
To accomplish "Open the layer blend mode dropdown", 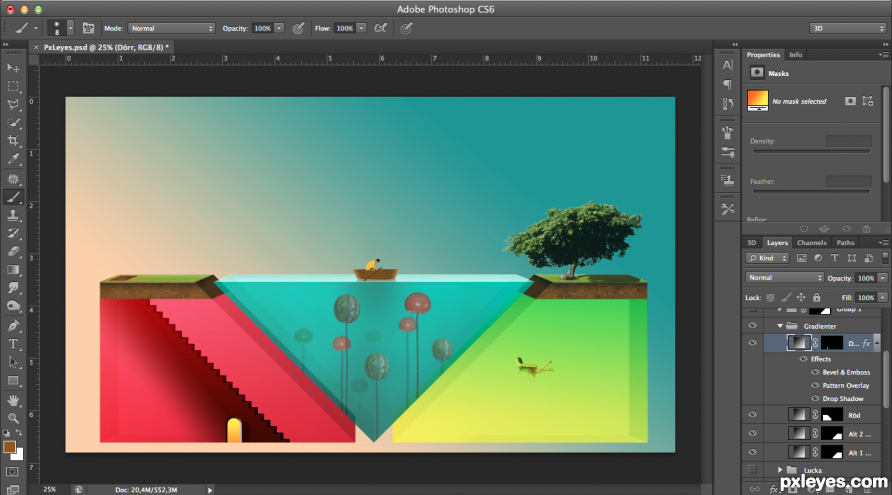I will click(x=784, y=278).
